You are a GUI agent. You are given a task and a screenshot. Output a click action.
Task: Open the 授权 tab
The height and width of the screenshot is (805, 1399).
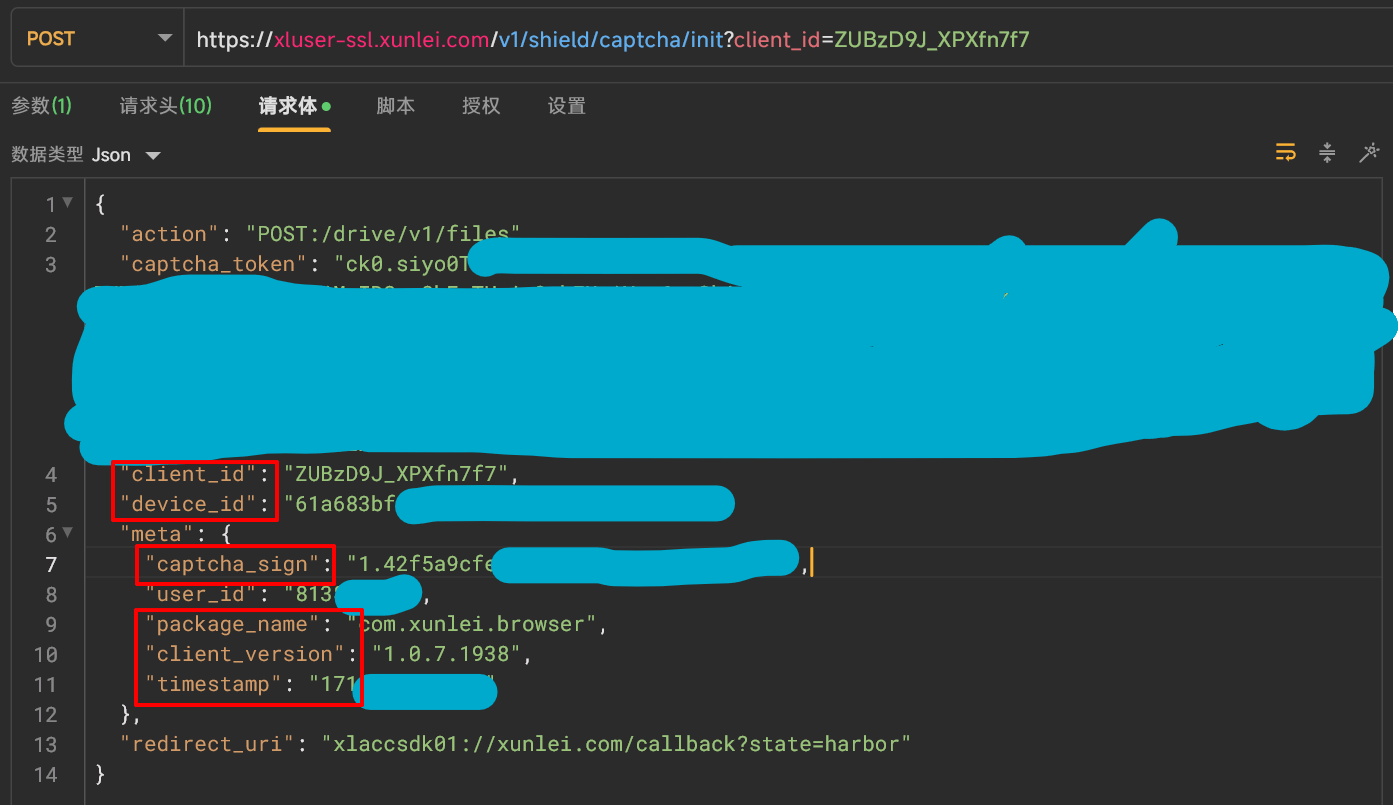(481, 106)
